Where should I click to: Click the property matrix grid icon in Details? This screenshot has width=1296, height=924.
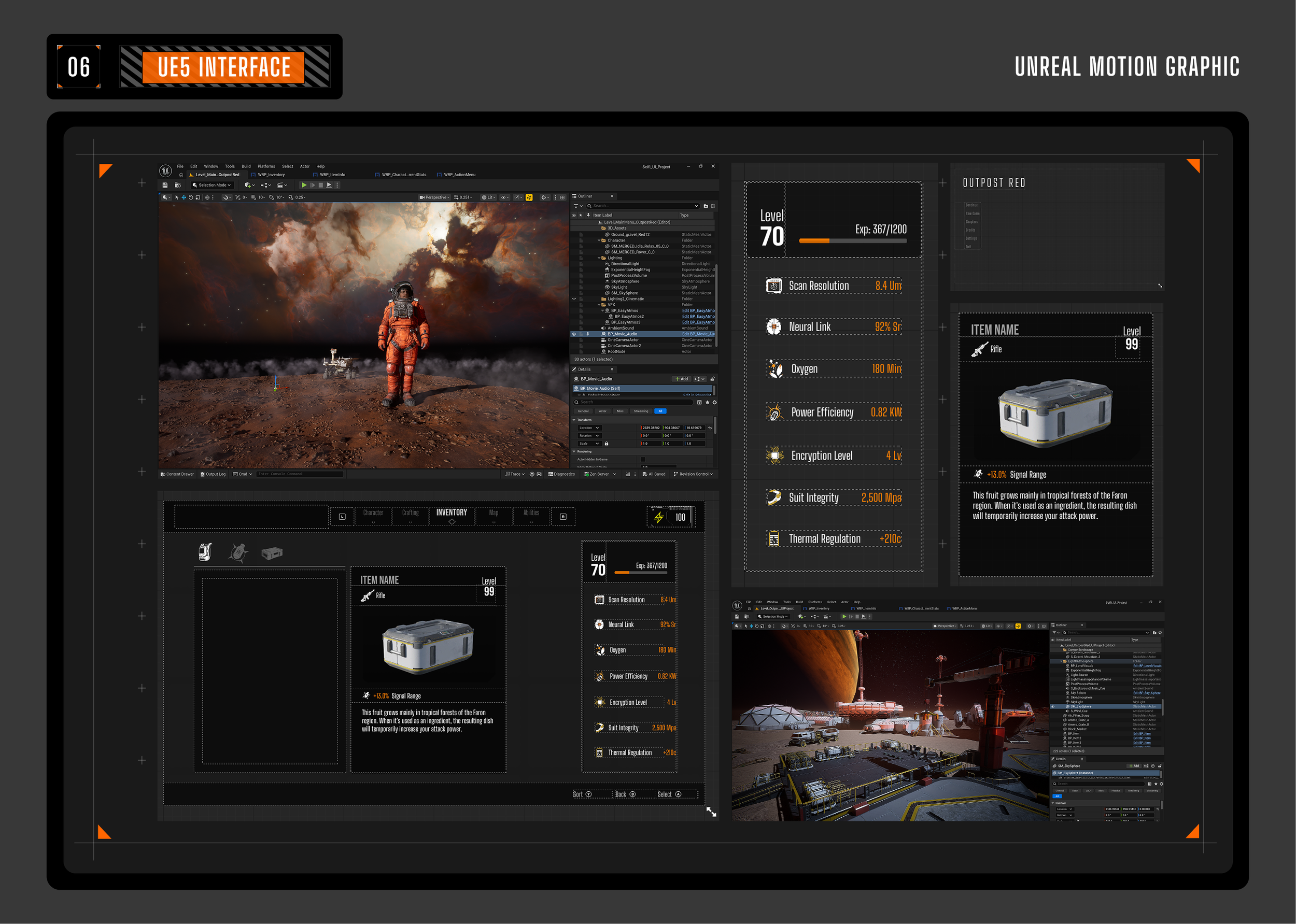pos(699,402)
